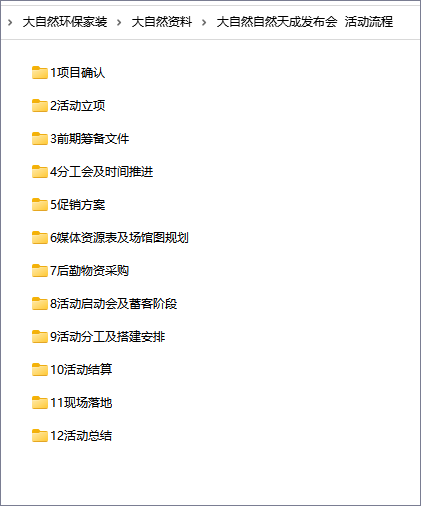Select the 11现场落地 folder name

[x=81, y=403]
